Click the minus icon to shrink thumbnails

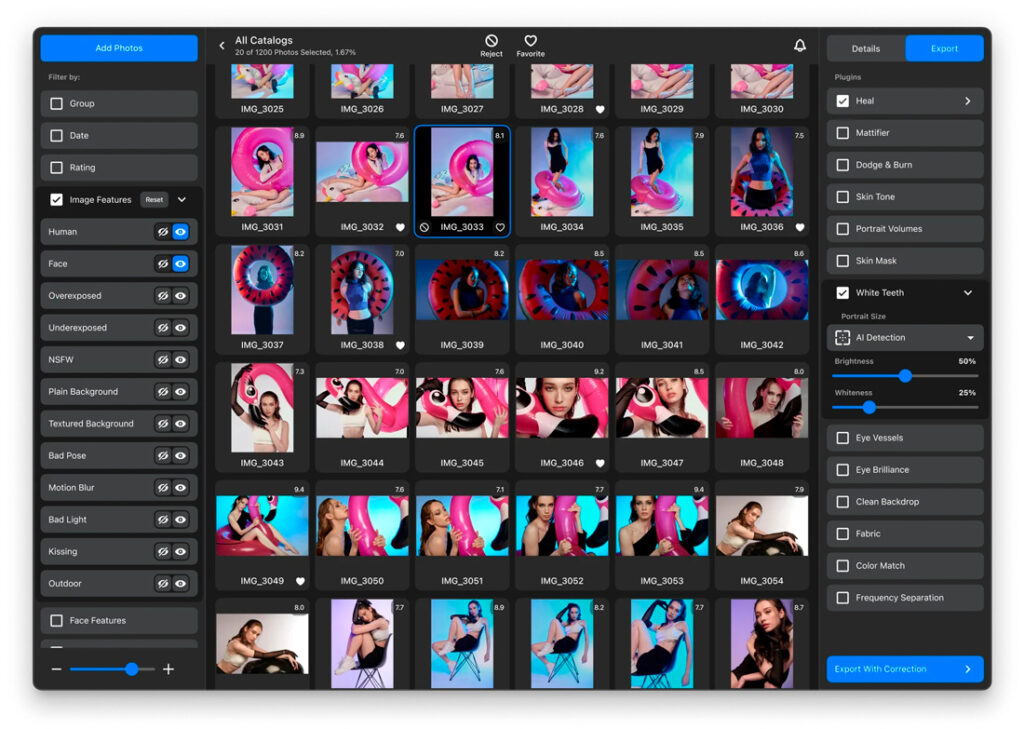57,669
